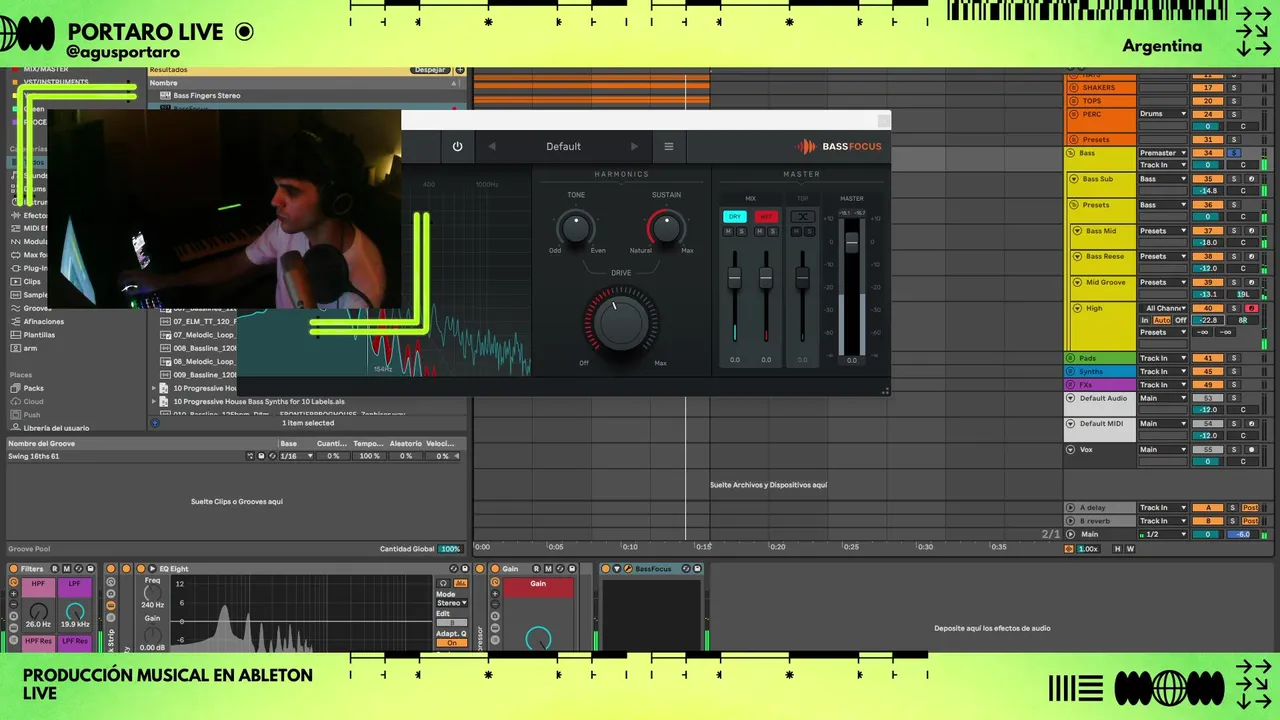
Task: Click H track height button
Action: (x=1118, y=549)
